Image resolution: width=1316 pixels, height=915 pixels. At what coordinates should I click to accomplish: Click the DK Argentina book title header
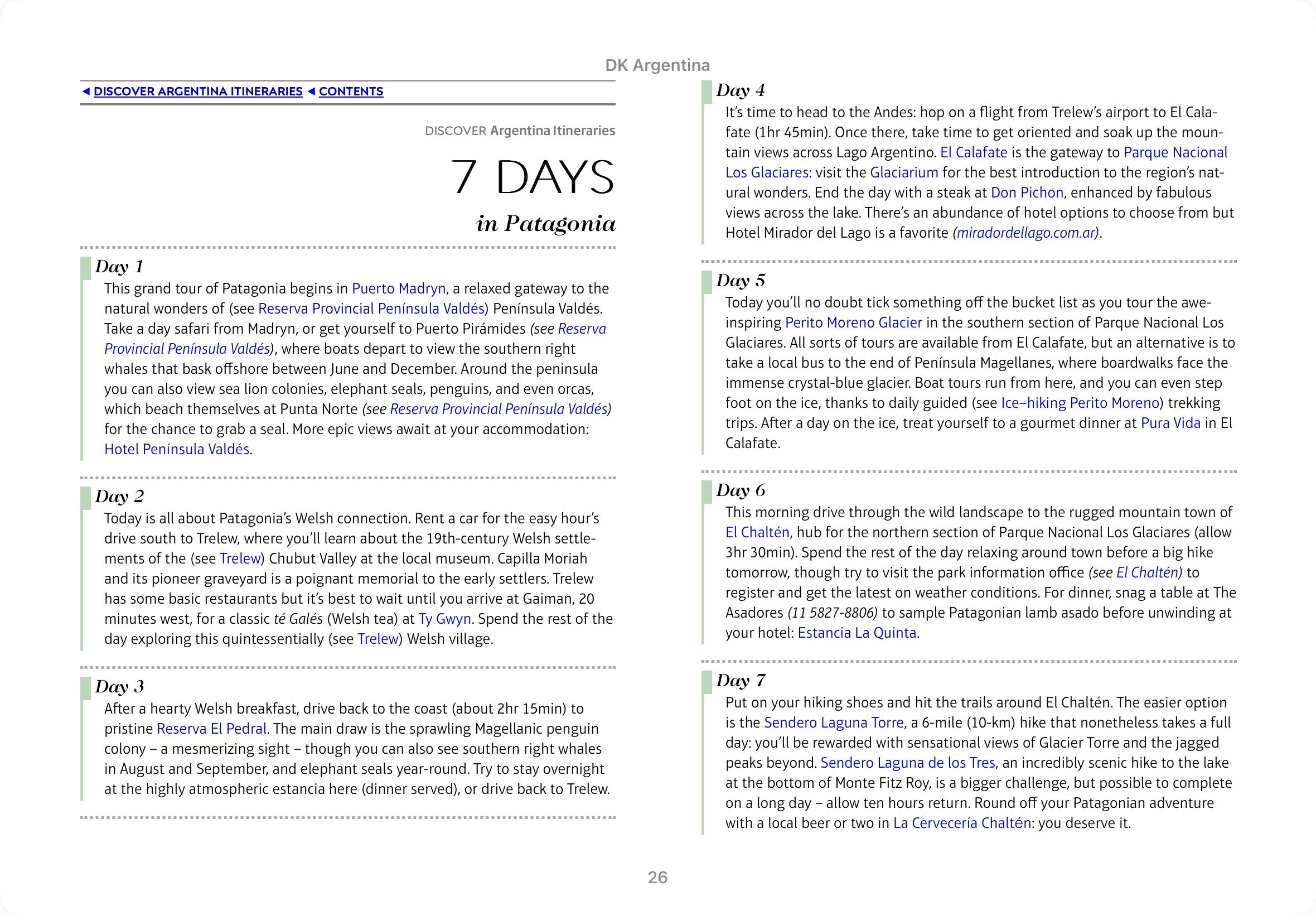[x=657, y=65]
